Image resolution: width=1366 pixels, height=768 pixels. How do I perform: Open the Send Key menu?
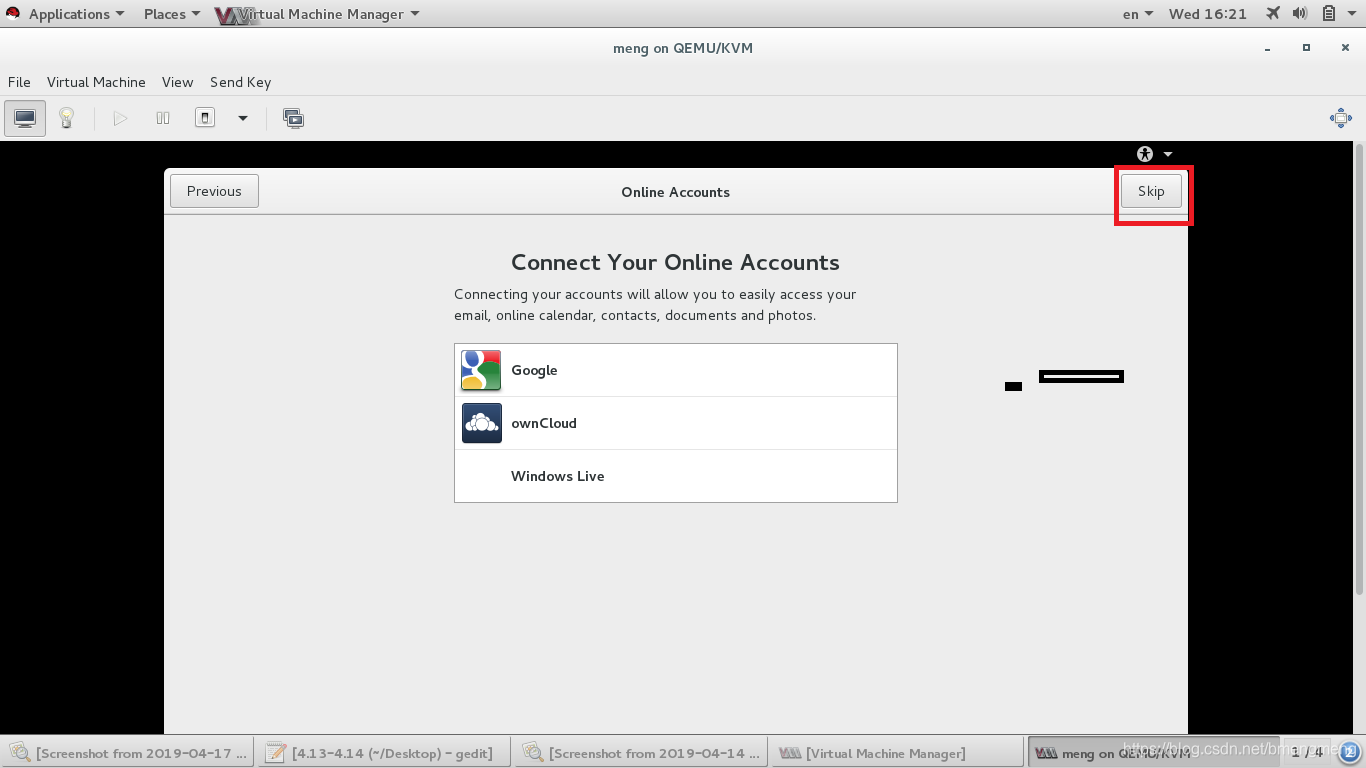(x=240, y=82)
